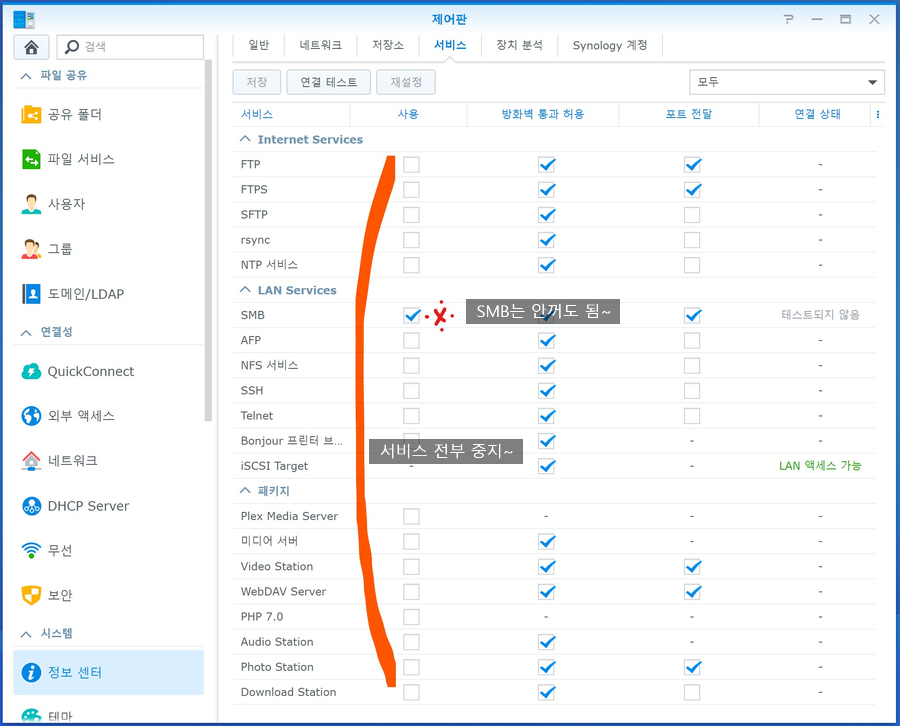This screenshot has height=726, width=900.
Task: Switch to the Synology 계정 tab
Action: pyautogui.click(x=610, y=45)
